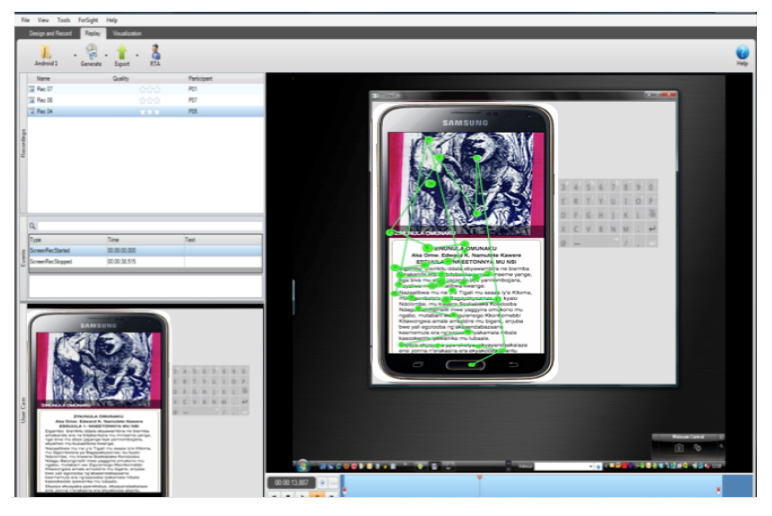The height and width of the screenshot is (516, 772).
Task: Click the Generate toolbar icon
Action: [91, 50]
